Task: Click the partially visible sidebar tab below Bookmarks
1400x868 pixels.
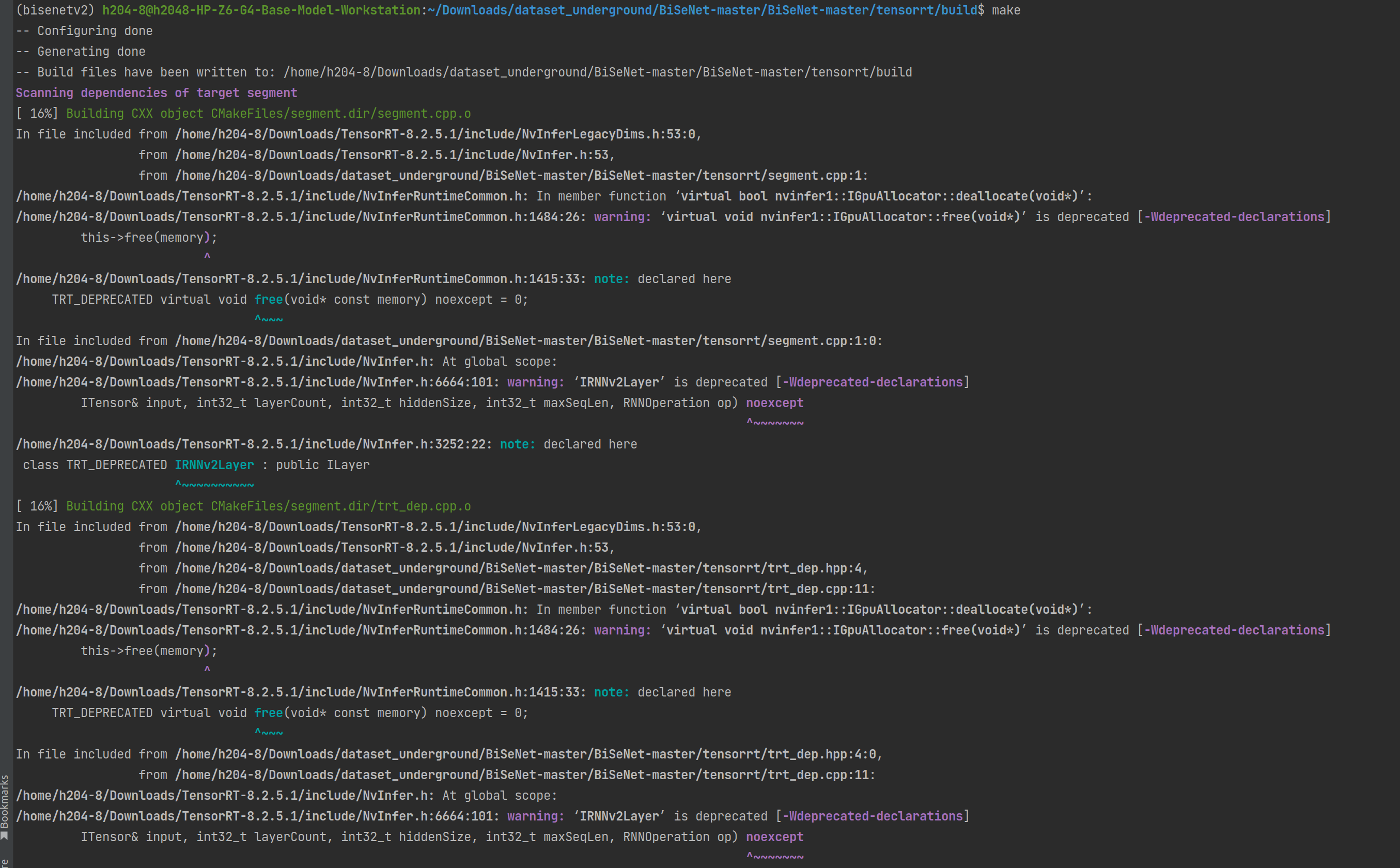Action: [6, 864]
